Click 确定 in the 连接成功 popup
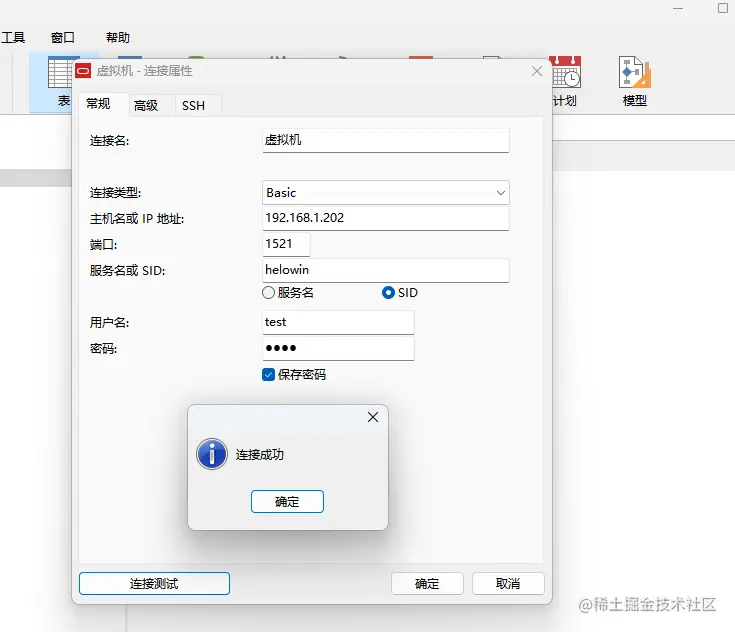 [287, 502]
